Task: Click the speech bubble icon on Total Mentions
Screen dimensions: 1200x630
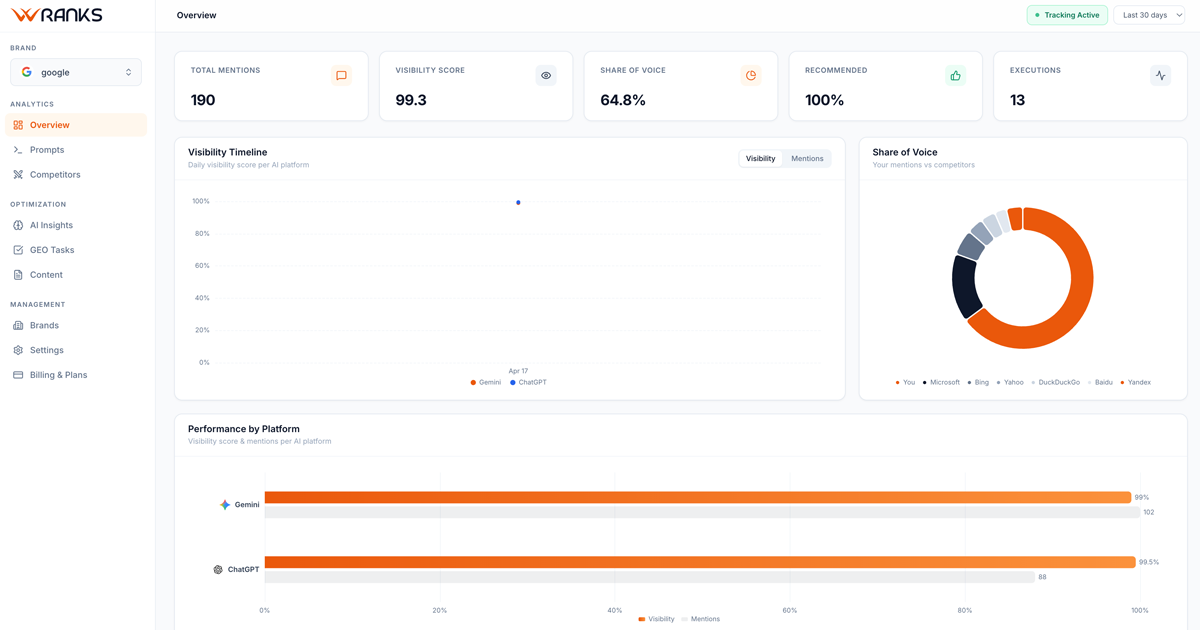Action: 341,75
